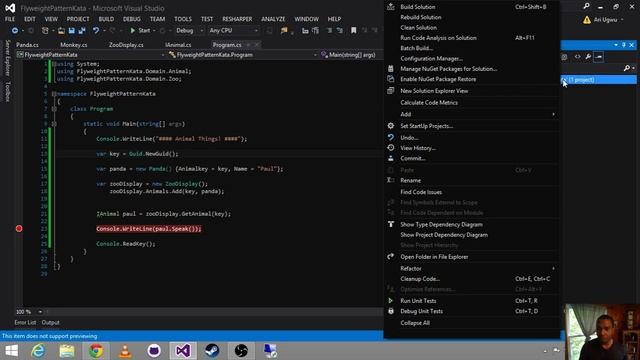Pin the Solution Explorer panel

tap(624, 45)
